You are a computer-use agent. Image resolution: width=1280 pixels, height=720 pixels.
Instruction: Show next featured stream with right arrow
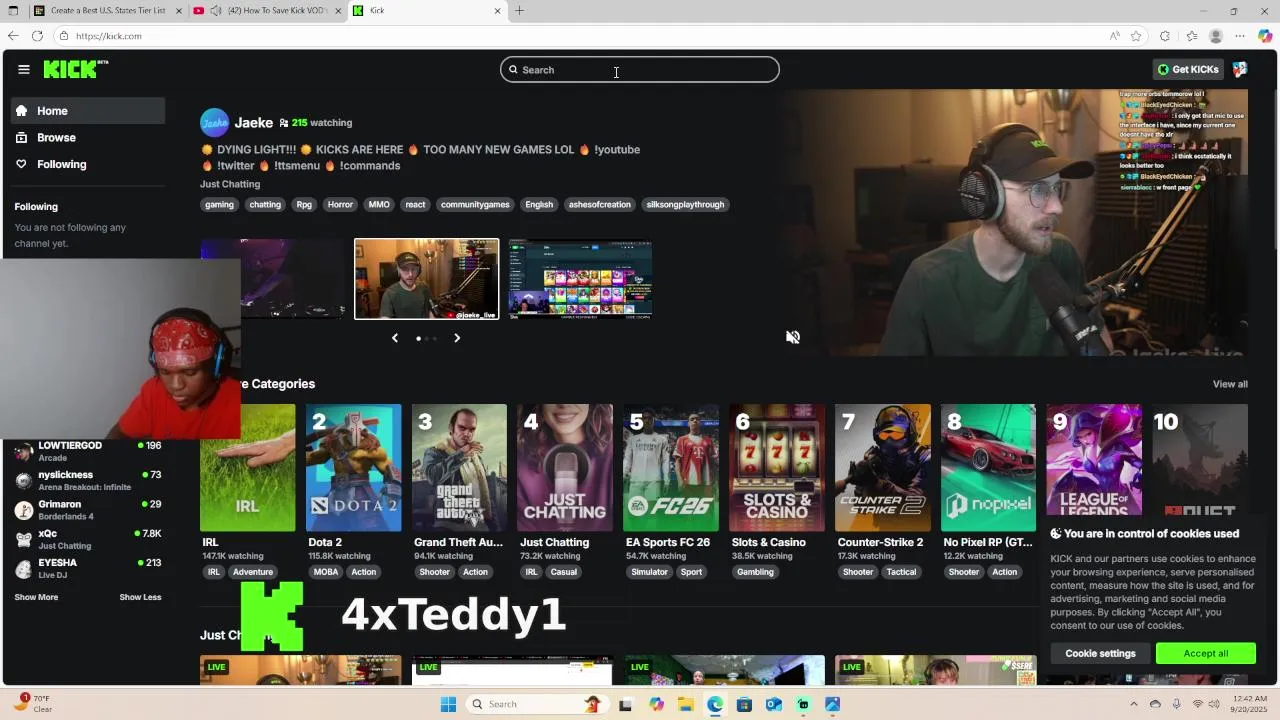[457, 338]
